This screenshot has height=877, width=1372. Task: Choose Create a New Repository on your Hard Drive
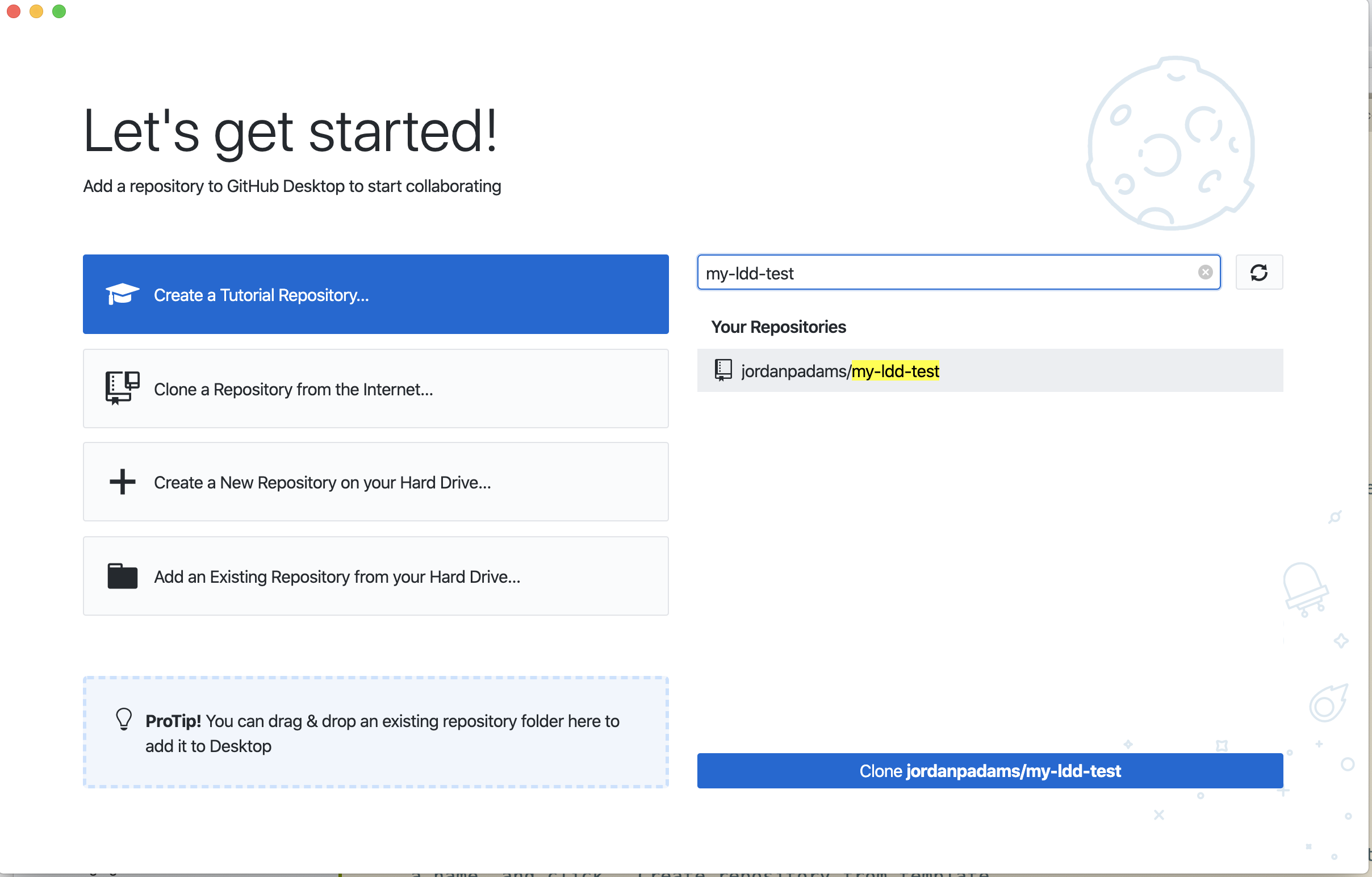[375, 482]
